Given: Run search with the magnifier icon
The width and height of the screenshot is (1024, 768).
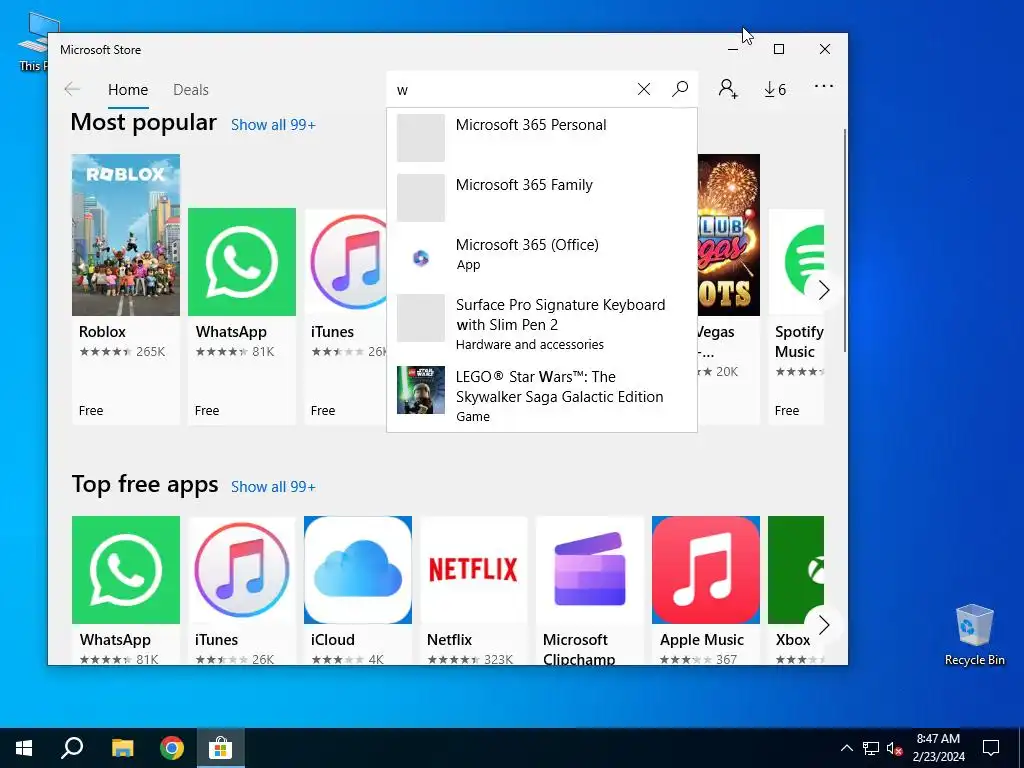Looking at the screenshot, I should 680,89.
